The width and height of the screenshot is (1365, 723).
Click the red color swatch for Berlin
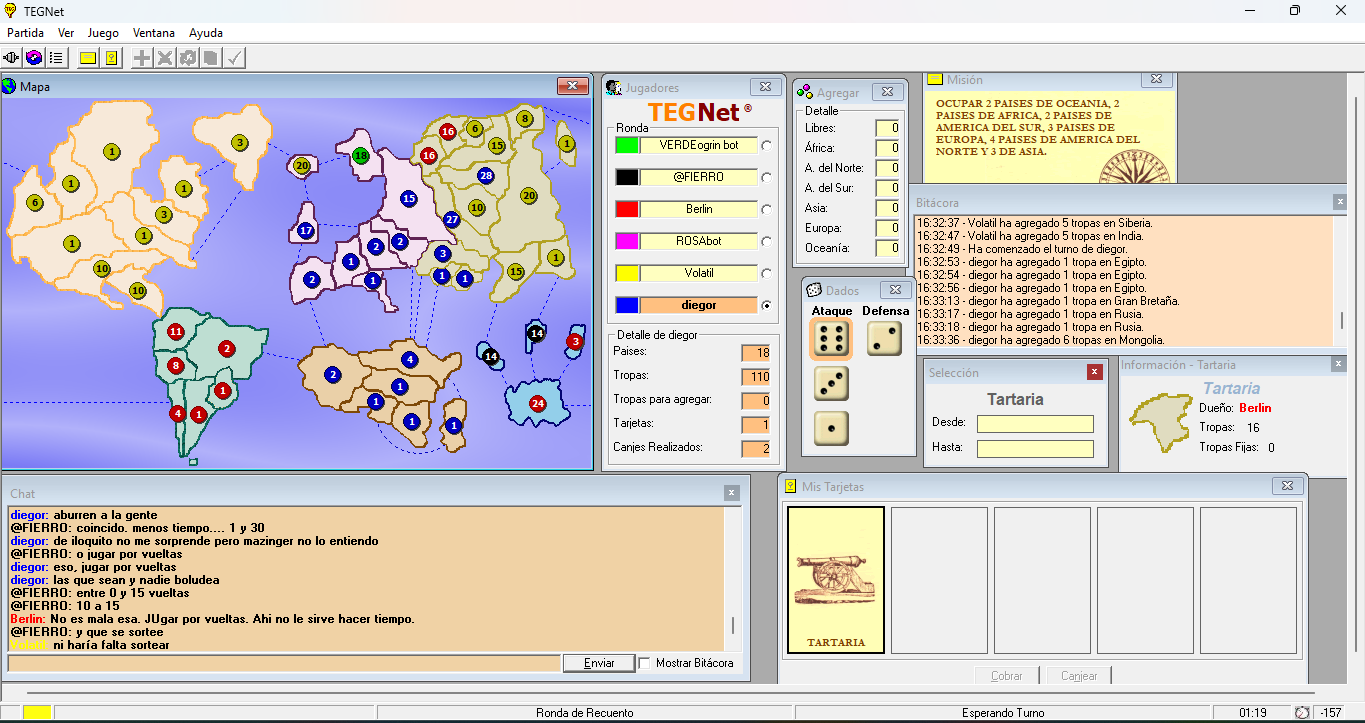pos(627,210)
